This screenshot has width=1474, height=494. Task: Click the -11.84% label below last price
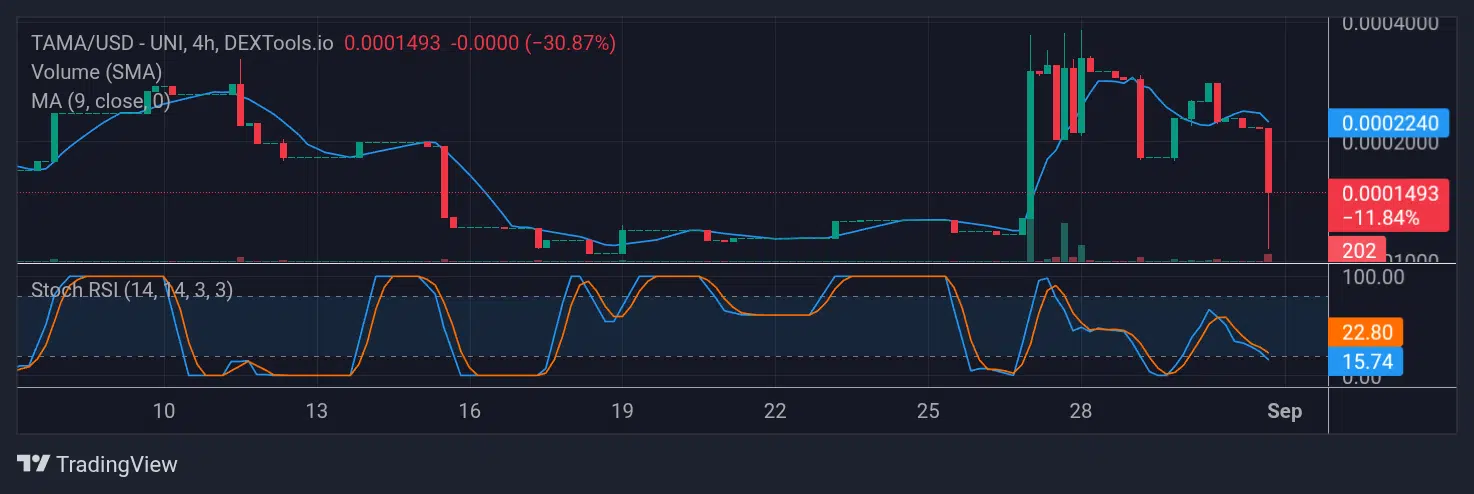click(1381, 218)
